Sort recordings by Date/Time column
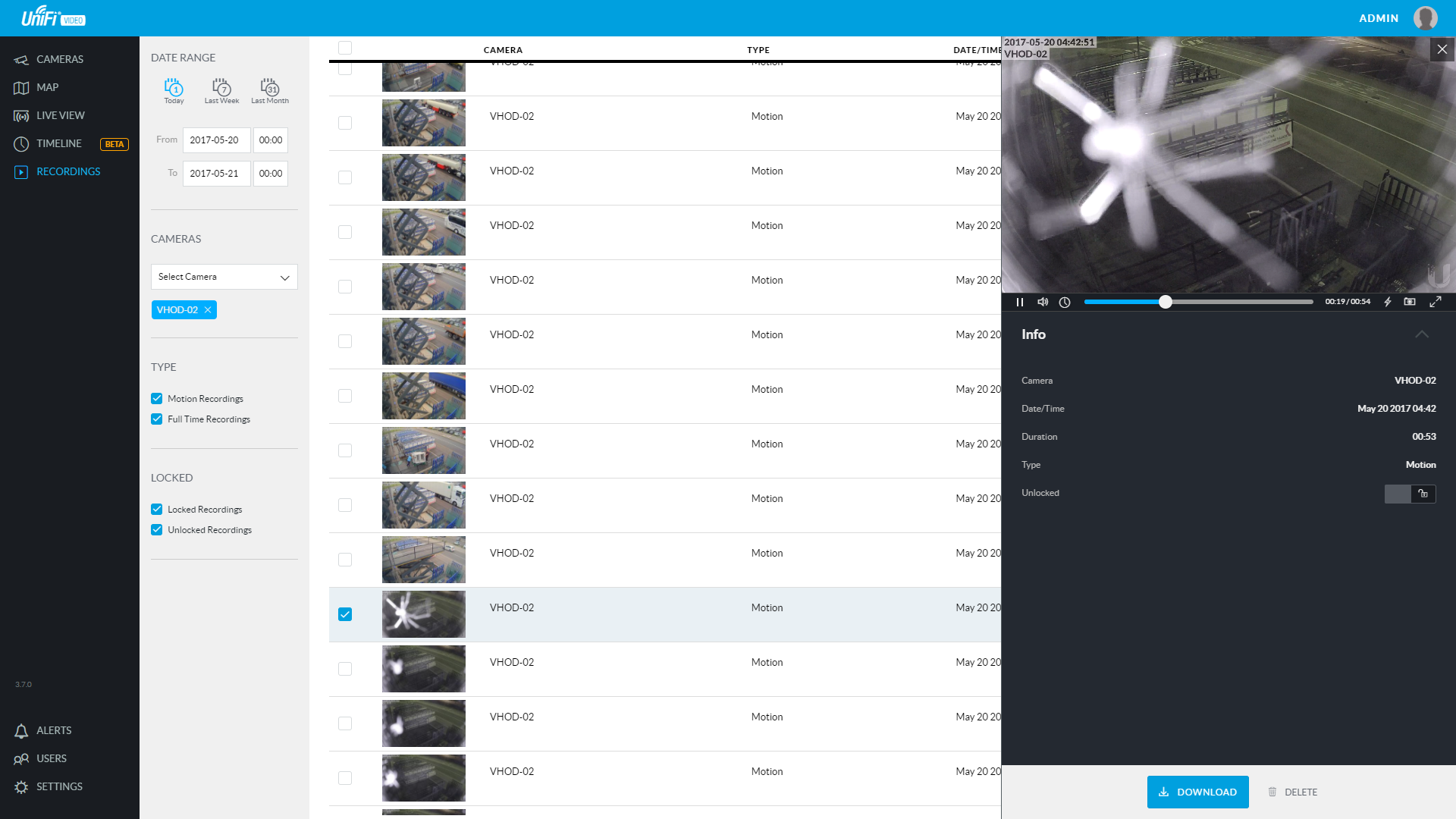The height and width of the screenshot is (819, 1456). click(x=977, y=50)
